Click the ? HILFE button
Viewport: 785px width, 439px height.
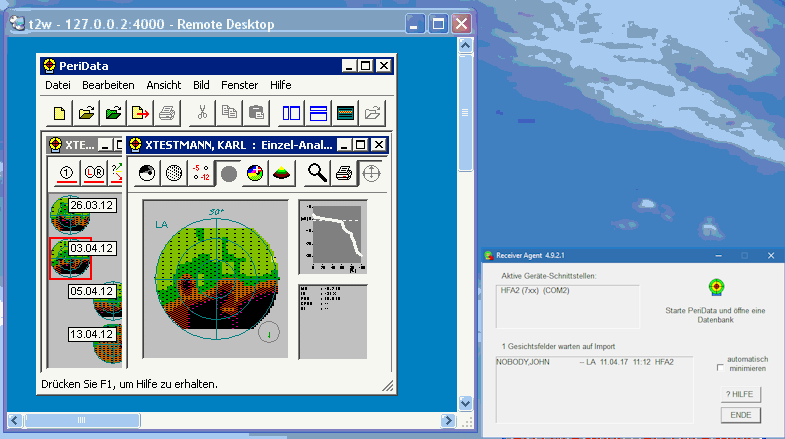(x=740, y=394)
